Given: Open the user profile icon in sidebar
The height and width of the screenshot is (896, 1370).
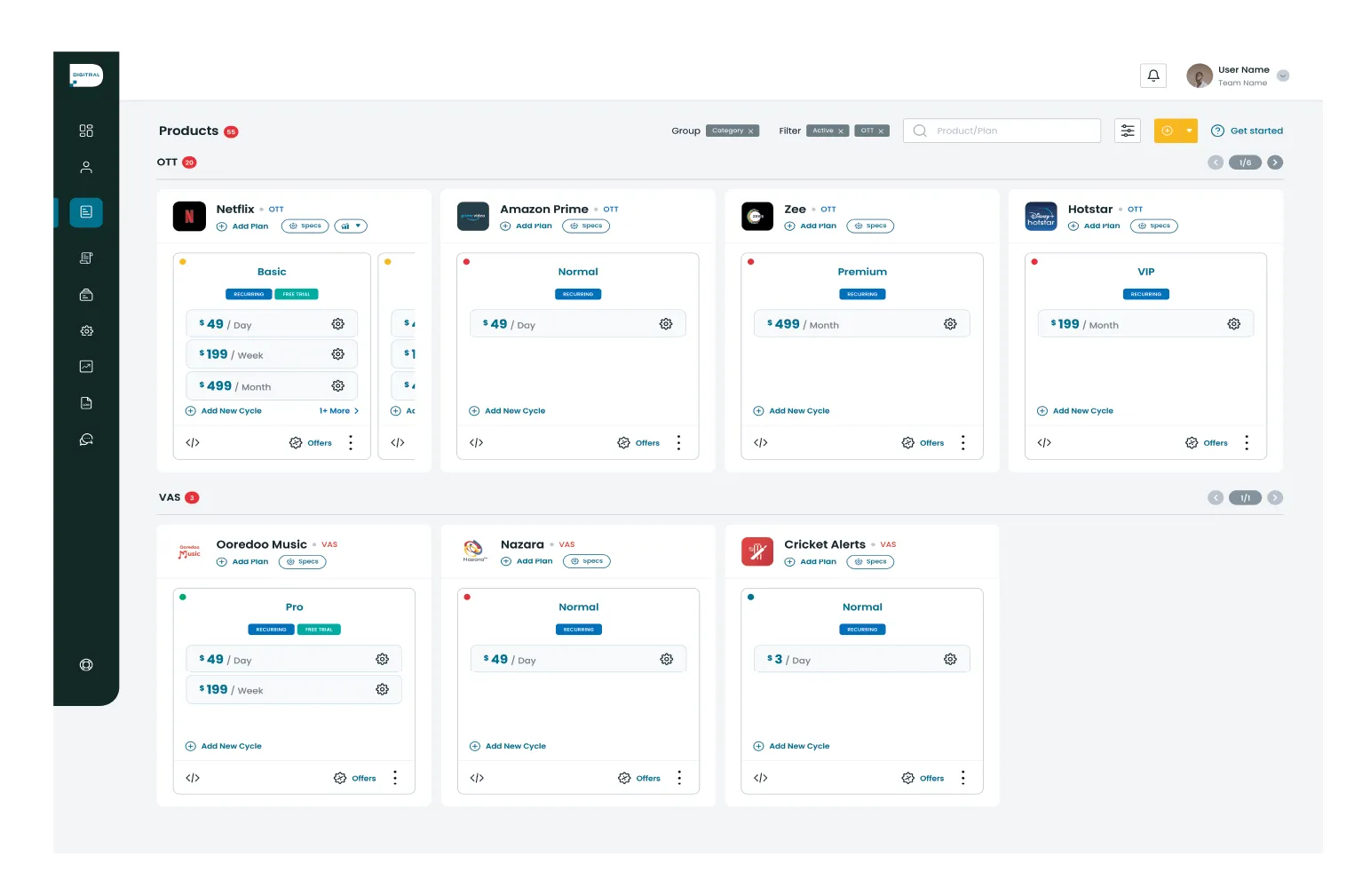Looking at the screenshot, I should point(86,167).
